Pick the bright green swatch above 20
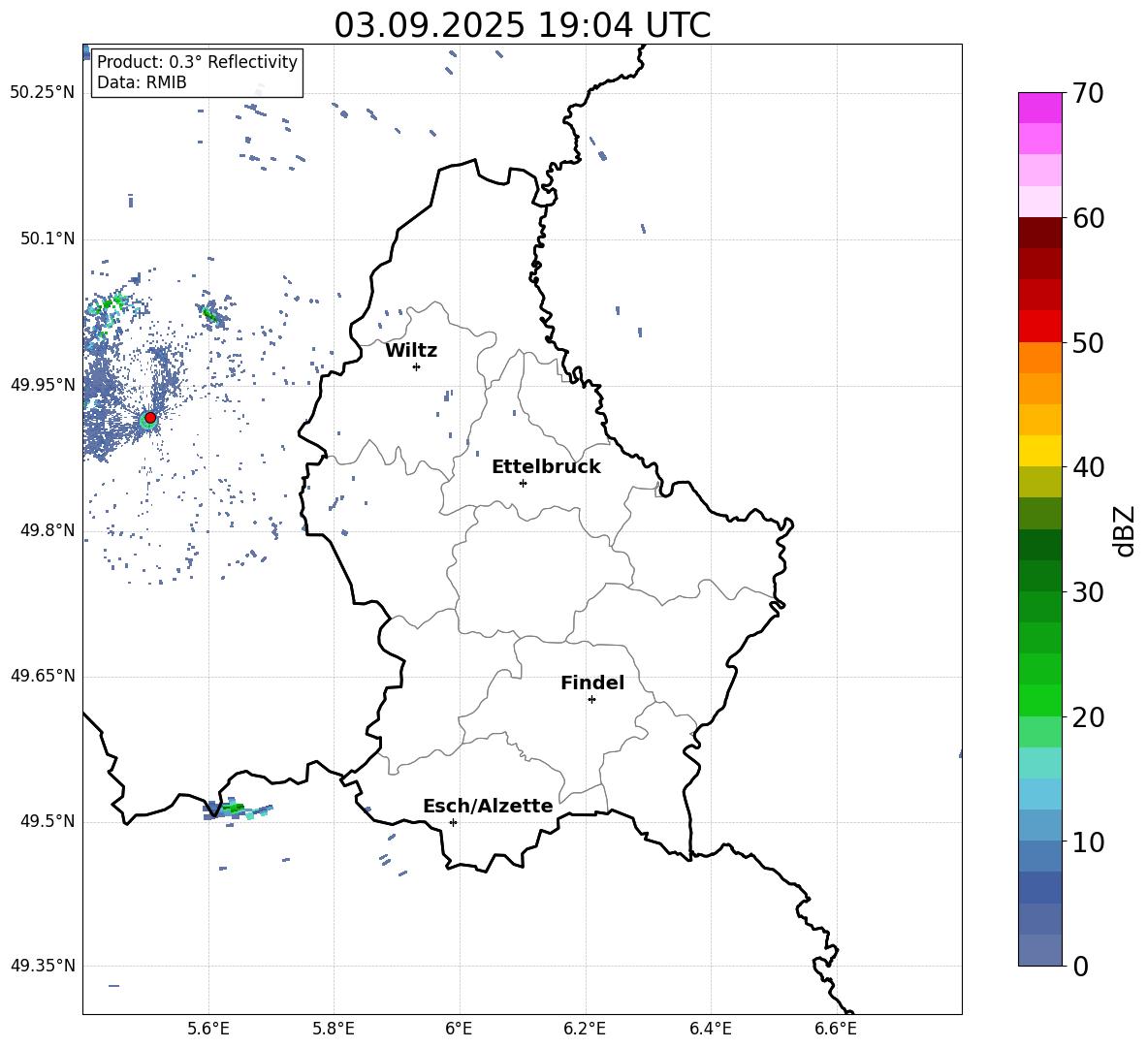Viewport: 1148px width, 1048px height. [x=1040, y=700]
